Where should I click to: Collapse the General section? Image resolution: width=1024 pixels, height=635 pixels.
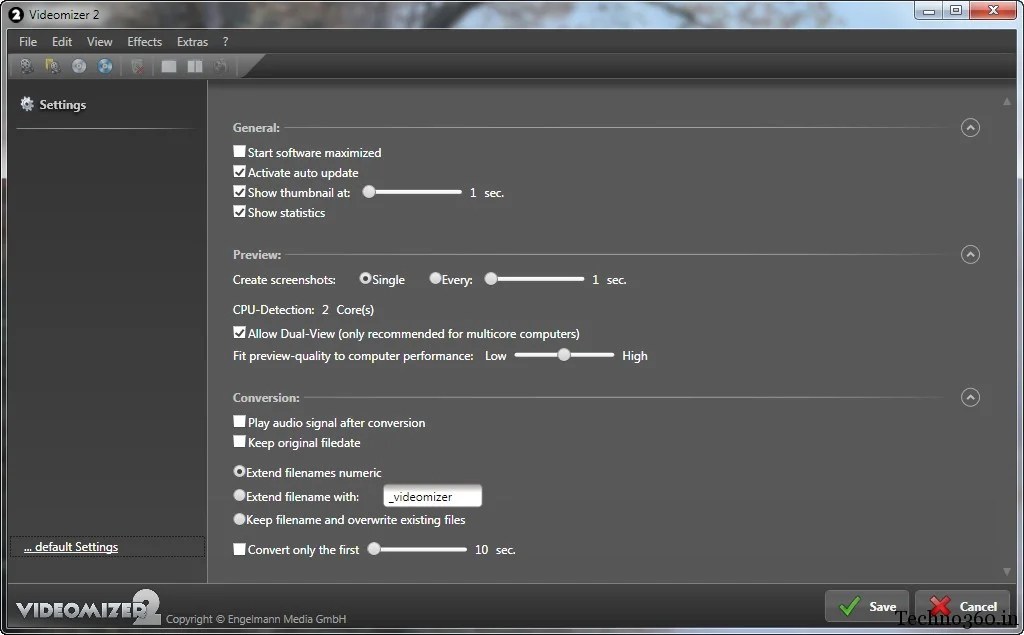coord(970,127)
